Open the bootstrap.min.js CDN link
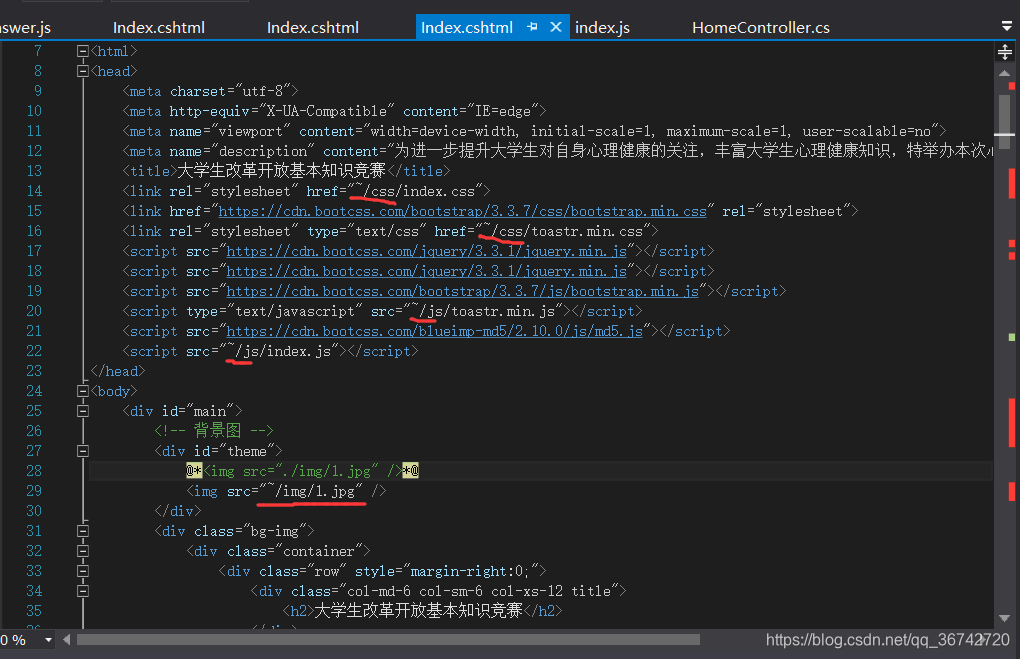Viewport: 1020px width, 659px height. [462, 291]
